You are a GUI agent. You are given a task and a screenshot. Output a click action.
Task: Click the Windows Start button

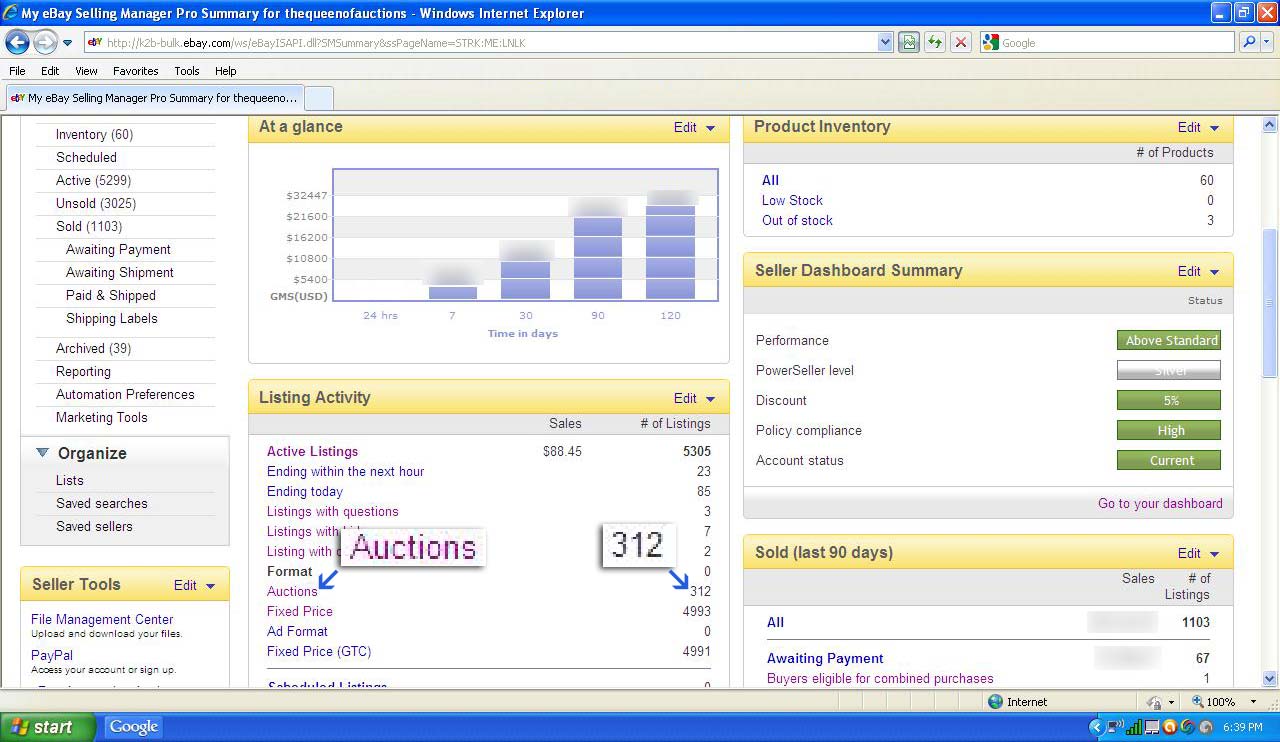pos(48,727)
